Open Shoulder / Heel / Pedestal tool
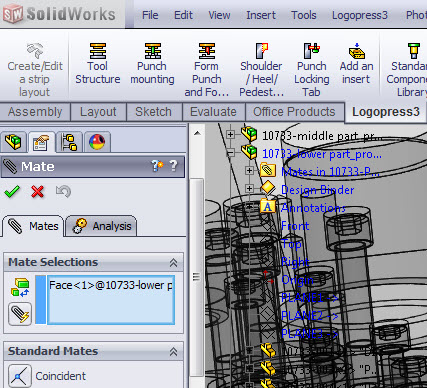The image size is (427, 388). pyautogui.click(x=261, y=70)
